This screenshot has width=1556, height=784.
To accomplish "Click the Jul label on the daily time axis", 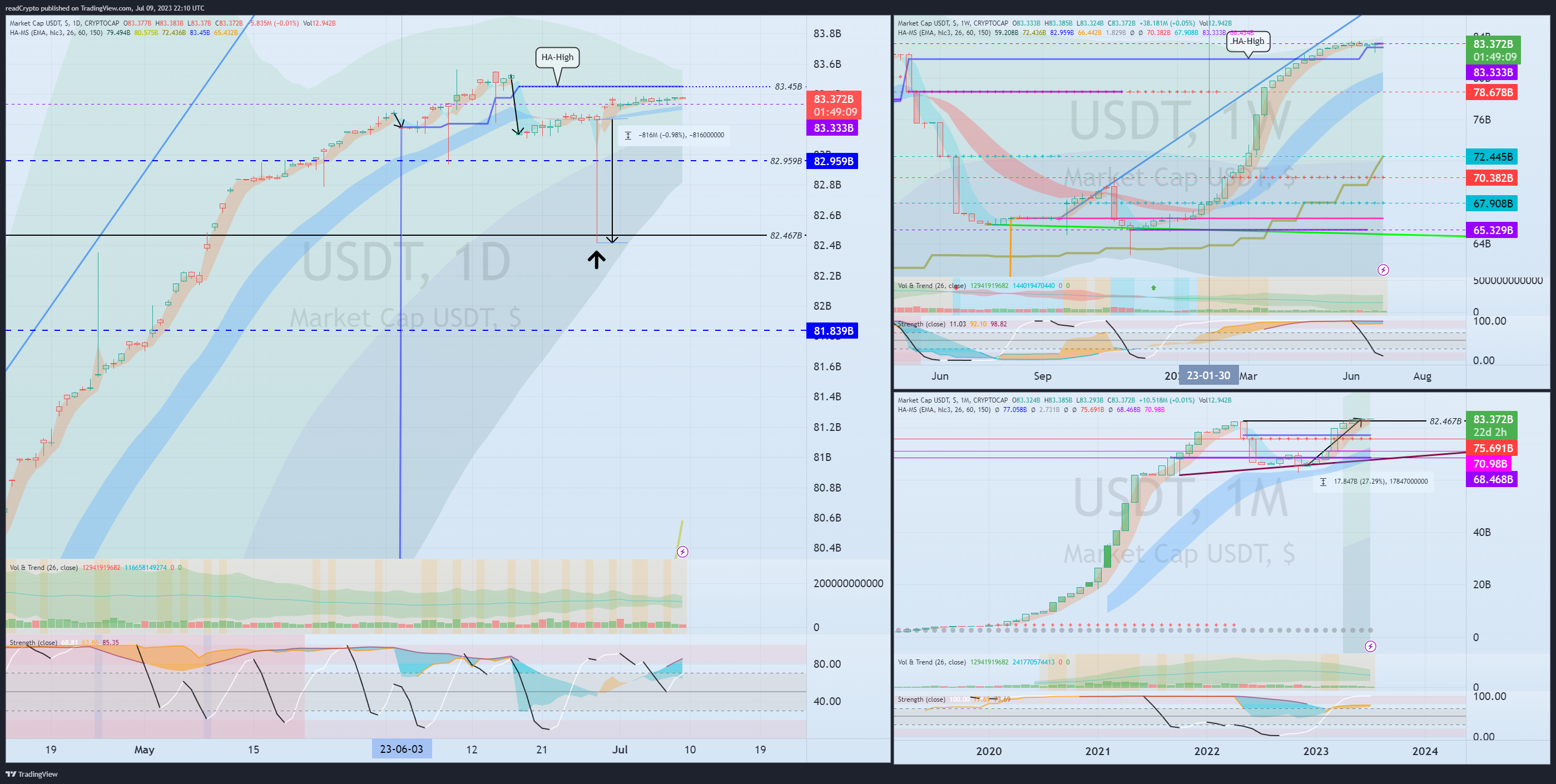I will (620, 750).
